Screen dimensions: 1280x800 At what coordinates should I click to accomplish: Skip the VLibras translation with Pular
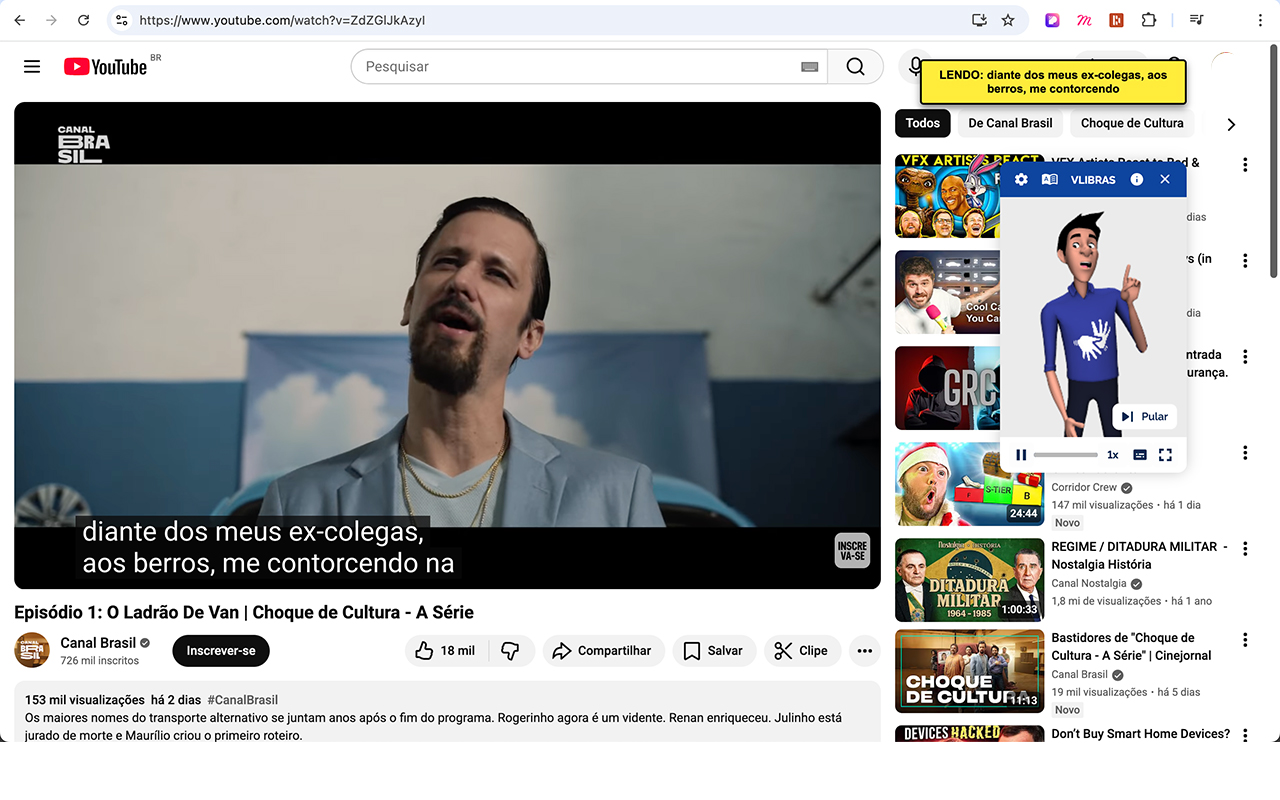coord(1144,417)
